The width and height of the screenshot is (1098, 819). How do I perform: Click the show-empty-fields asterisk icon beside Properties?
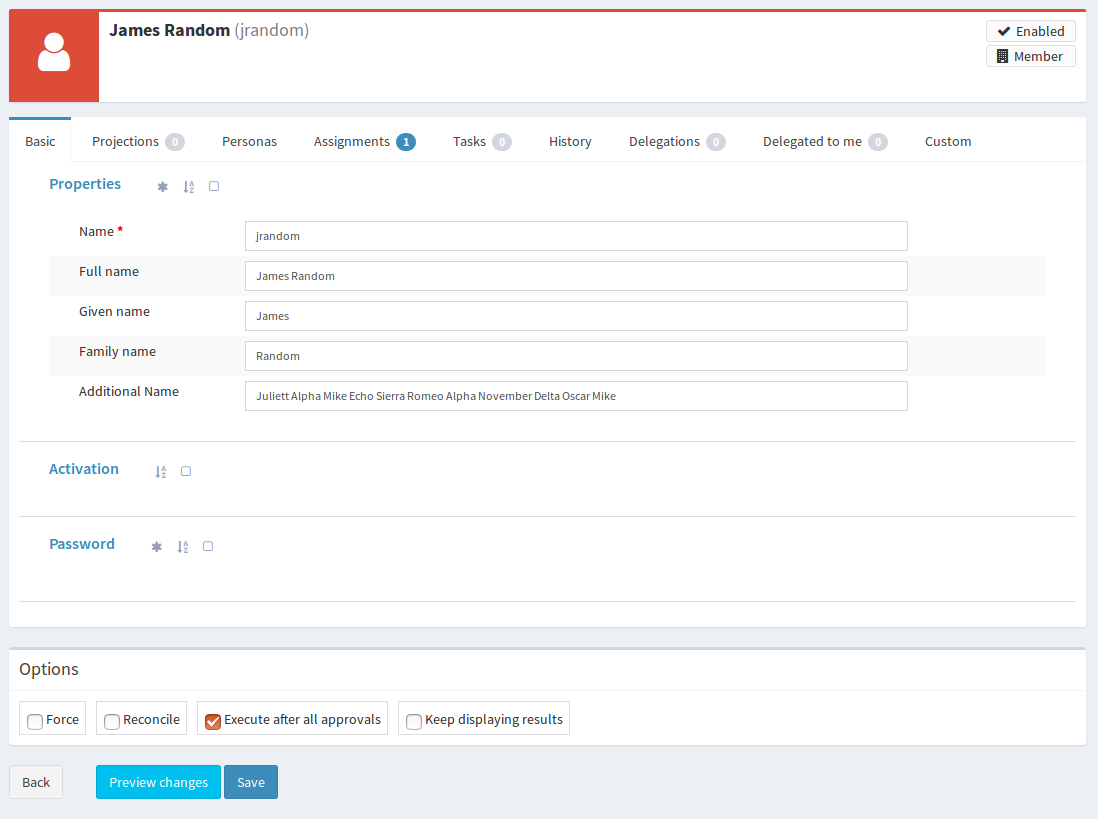[x=163, y=187]
